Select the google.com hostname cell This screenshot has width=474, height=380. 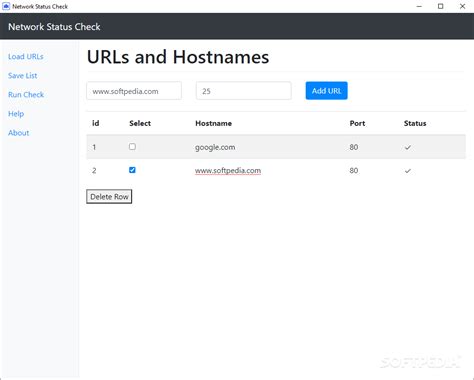click(215, 147)
